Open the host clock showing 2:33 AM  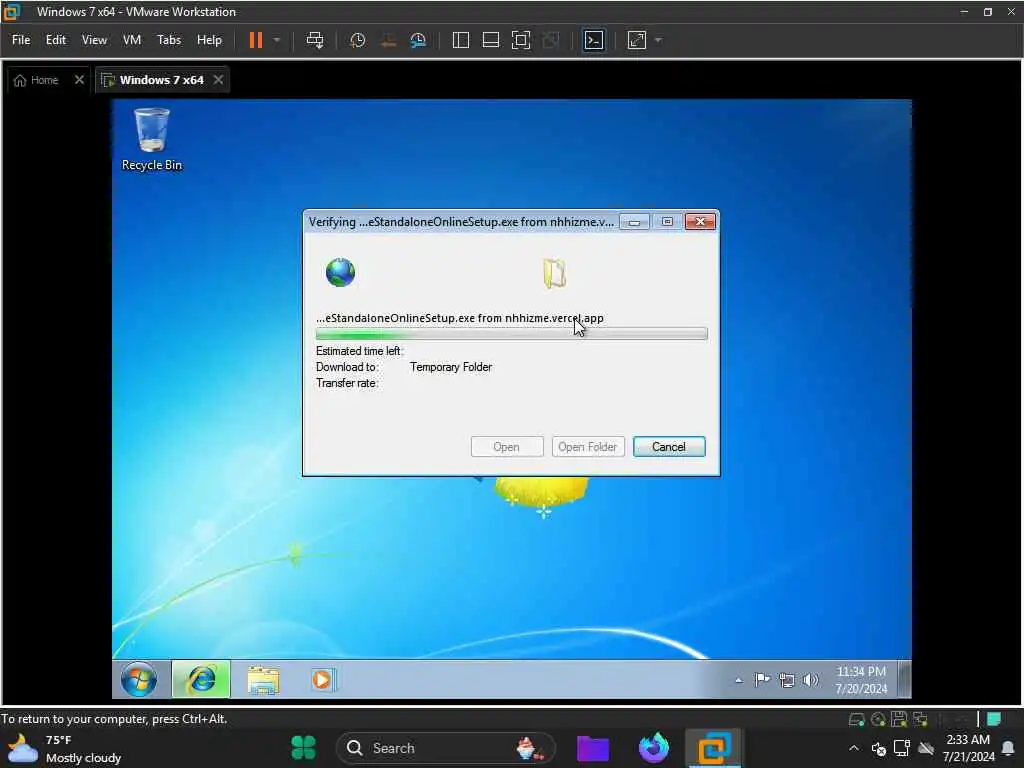(968, 748)
